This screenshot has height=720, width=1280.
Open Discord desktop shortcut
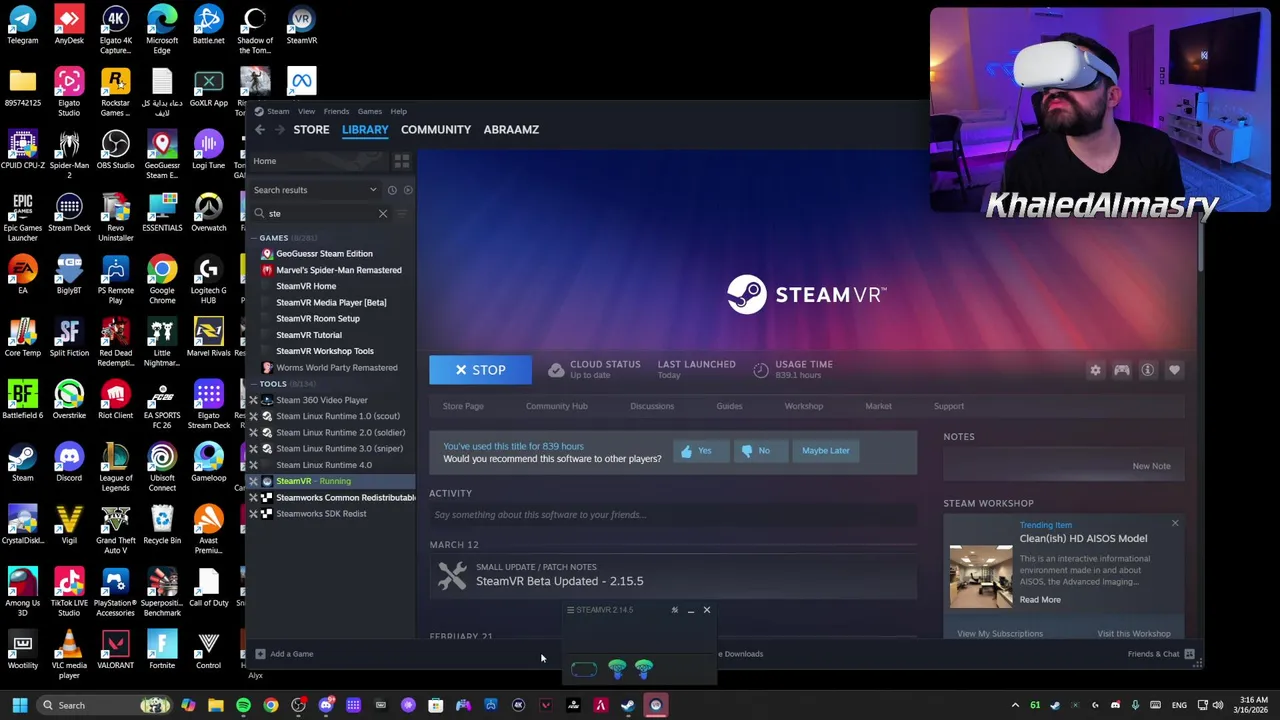(x=69, y=463)
